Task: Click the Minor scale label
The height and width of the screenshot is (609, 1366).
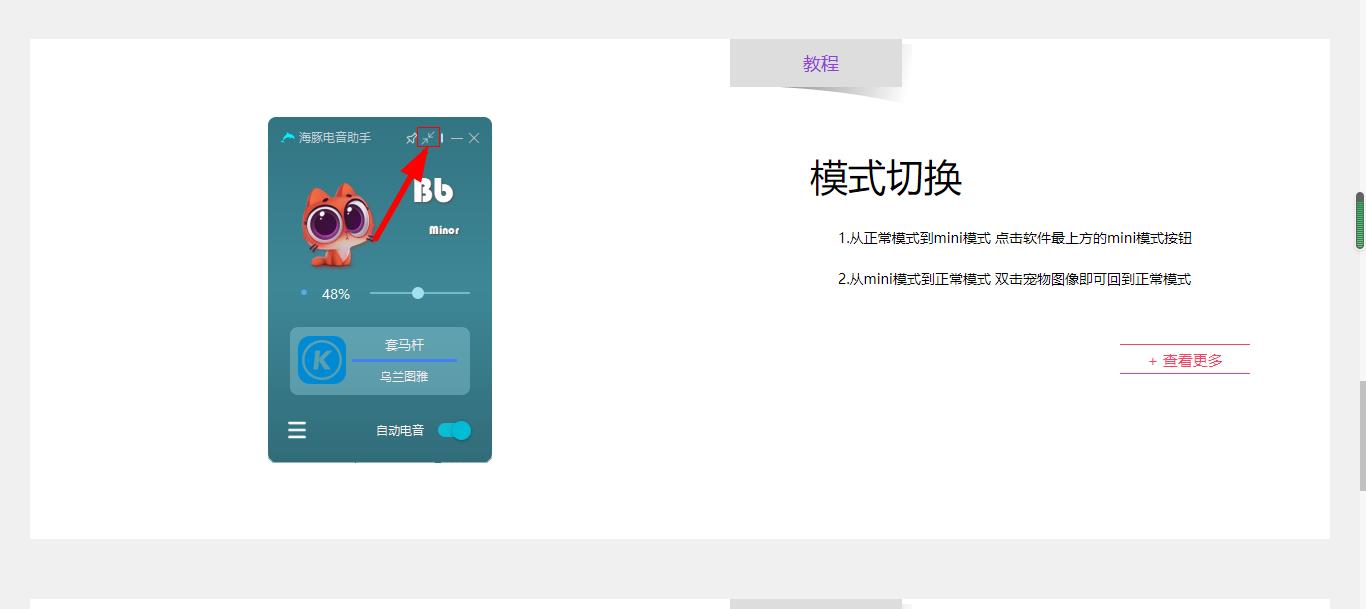Action: coord(444,230)
